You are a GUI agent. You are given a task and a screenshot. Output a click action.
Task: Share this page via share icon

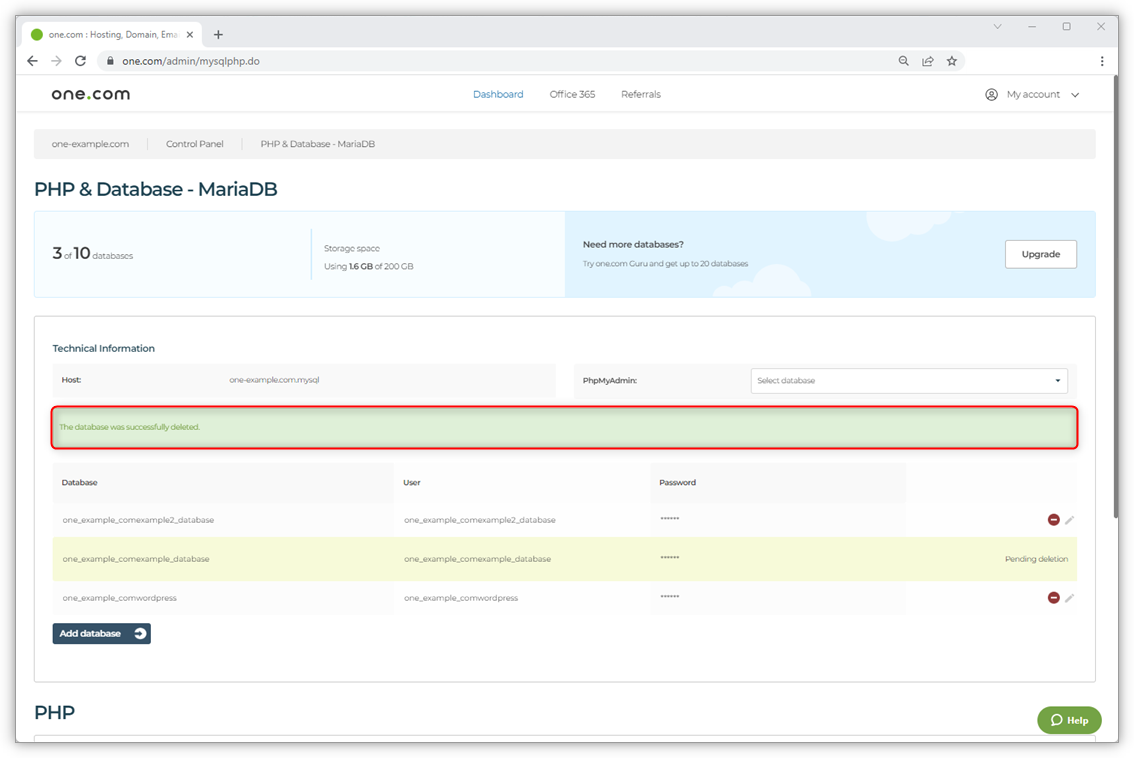coord(928,61)
